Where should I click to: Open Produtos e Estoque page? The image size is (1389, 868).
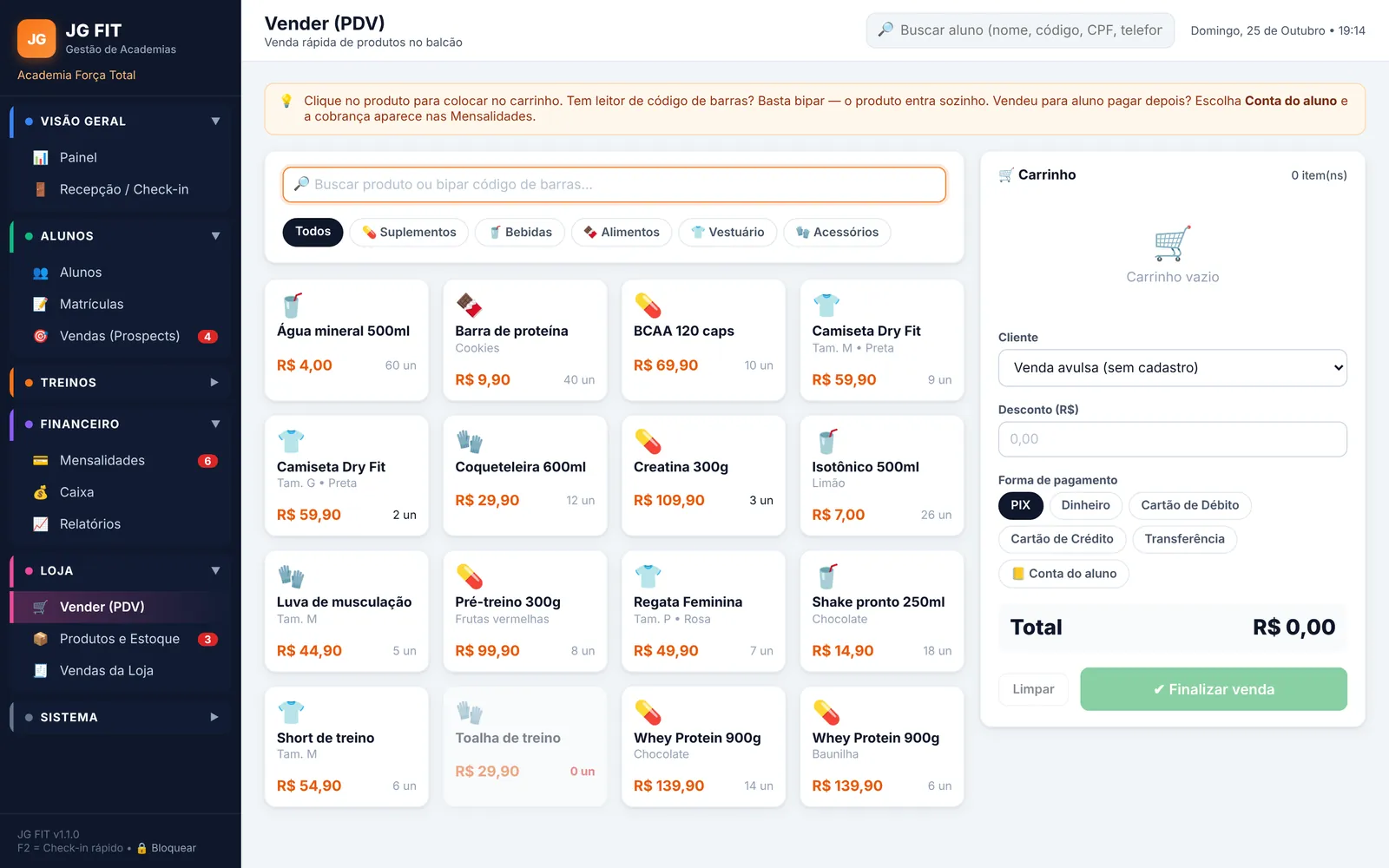click(x=120, y=639)
